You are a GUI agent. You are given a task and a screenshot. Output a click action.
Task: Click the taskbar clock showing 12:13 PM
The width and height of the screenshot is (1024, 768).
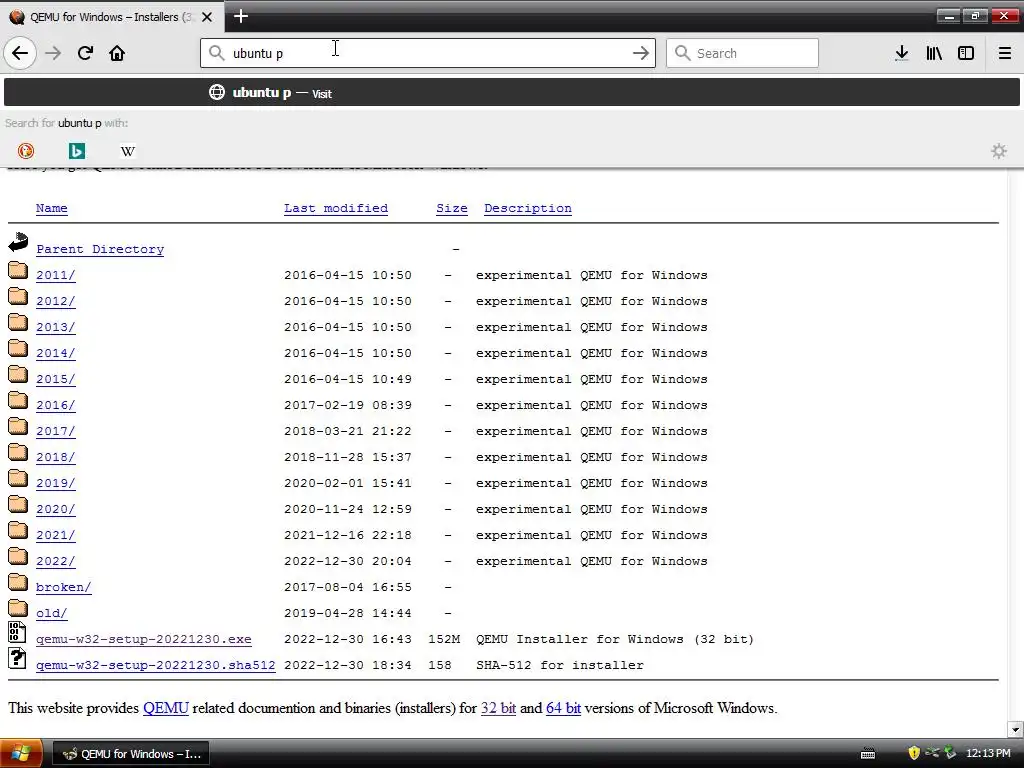[x=988, y=754]
